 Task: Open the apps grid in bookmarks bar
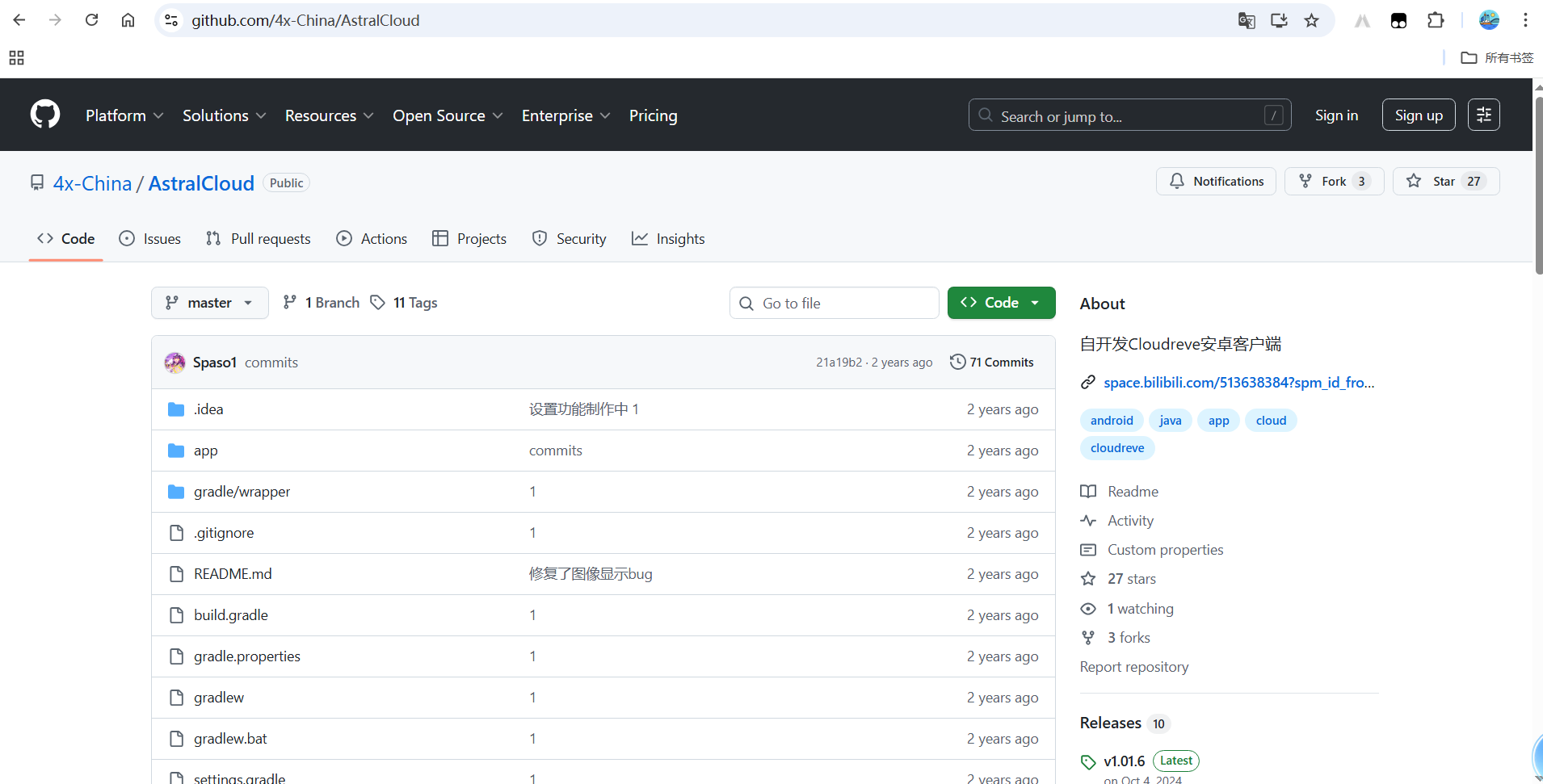(16, 57)
